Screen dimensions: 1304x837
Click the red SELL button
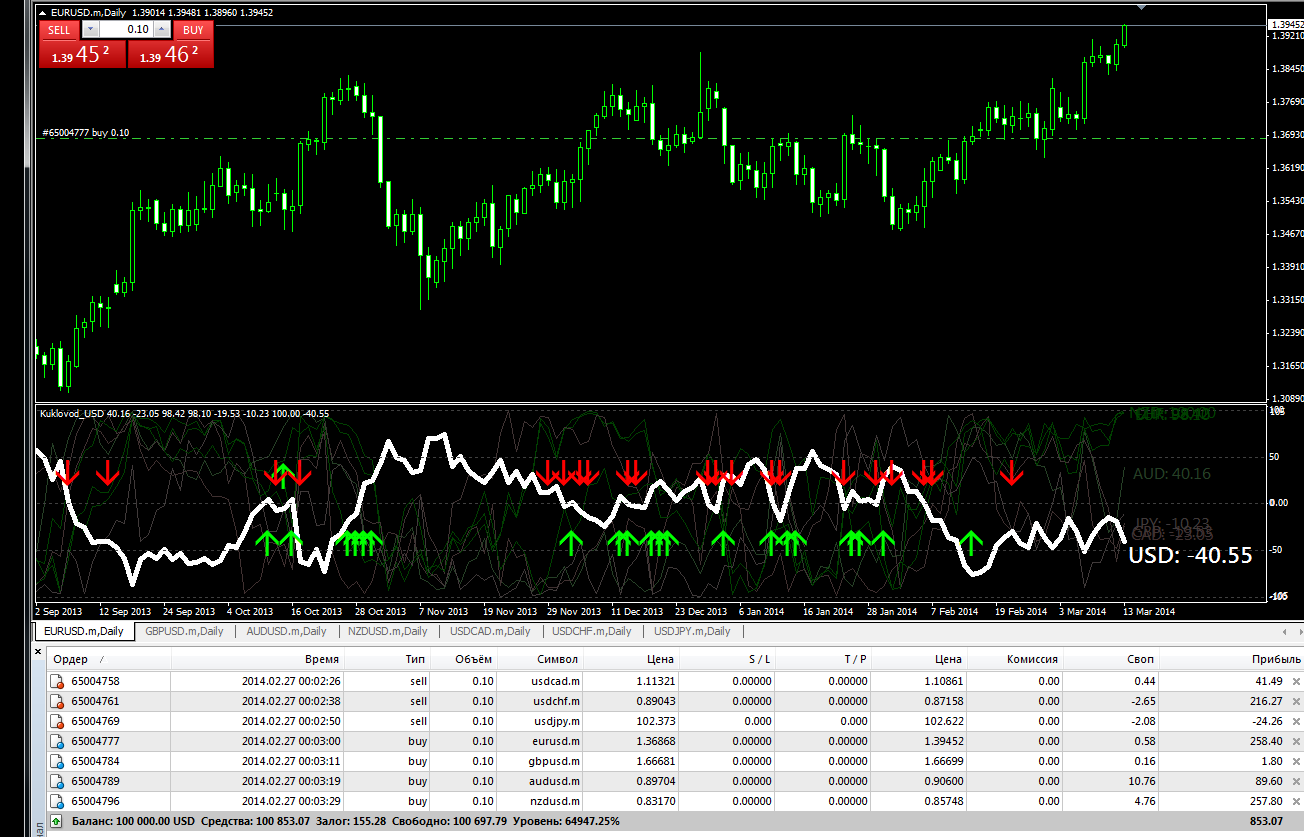pos(59,30)
